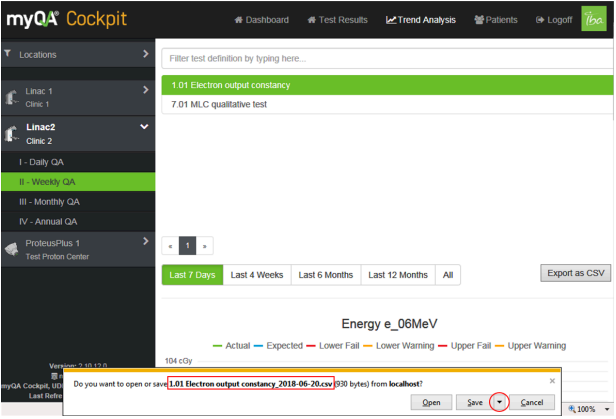This screenshot has height=419, width=616.
Task: Select the Last 4 Weeks range
Action: click(256, 275)
